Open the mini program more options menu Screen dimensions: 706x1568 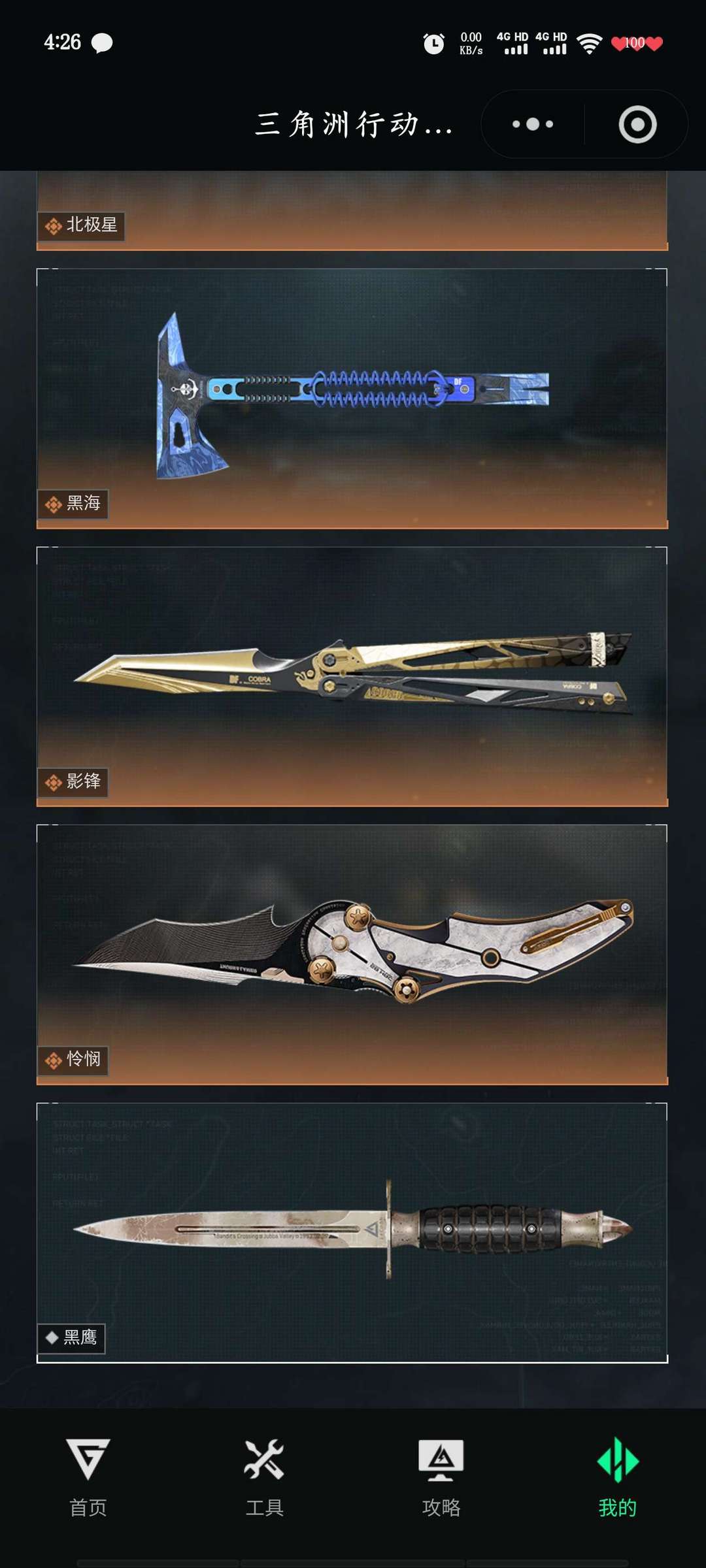533,124
